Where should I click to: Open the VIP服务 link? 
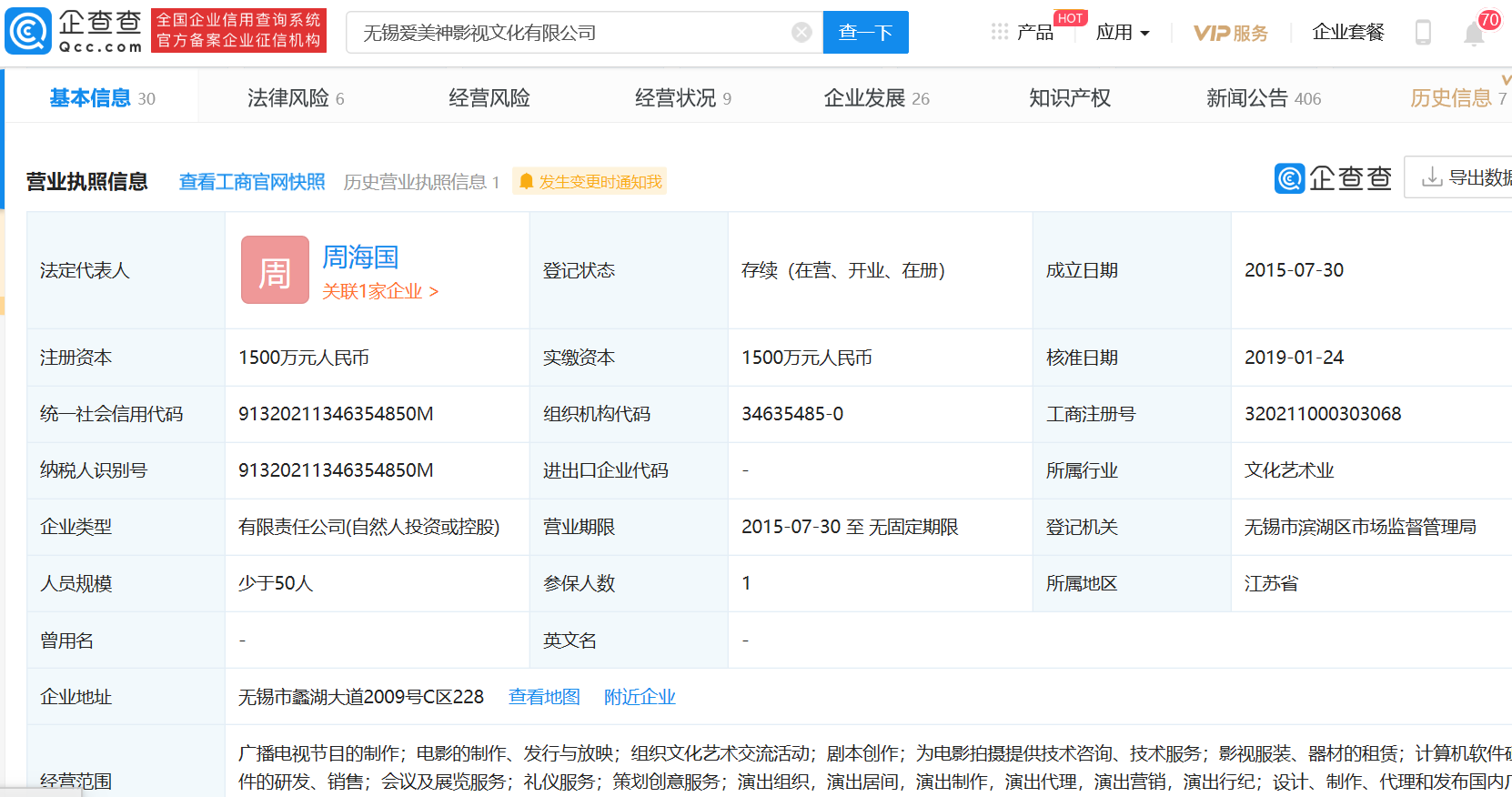(x=1230, y=33)
